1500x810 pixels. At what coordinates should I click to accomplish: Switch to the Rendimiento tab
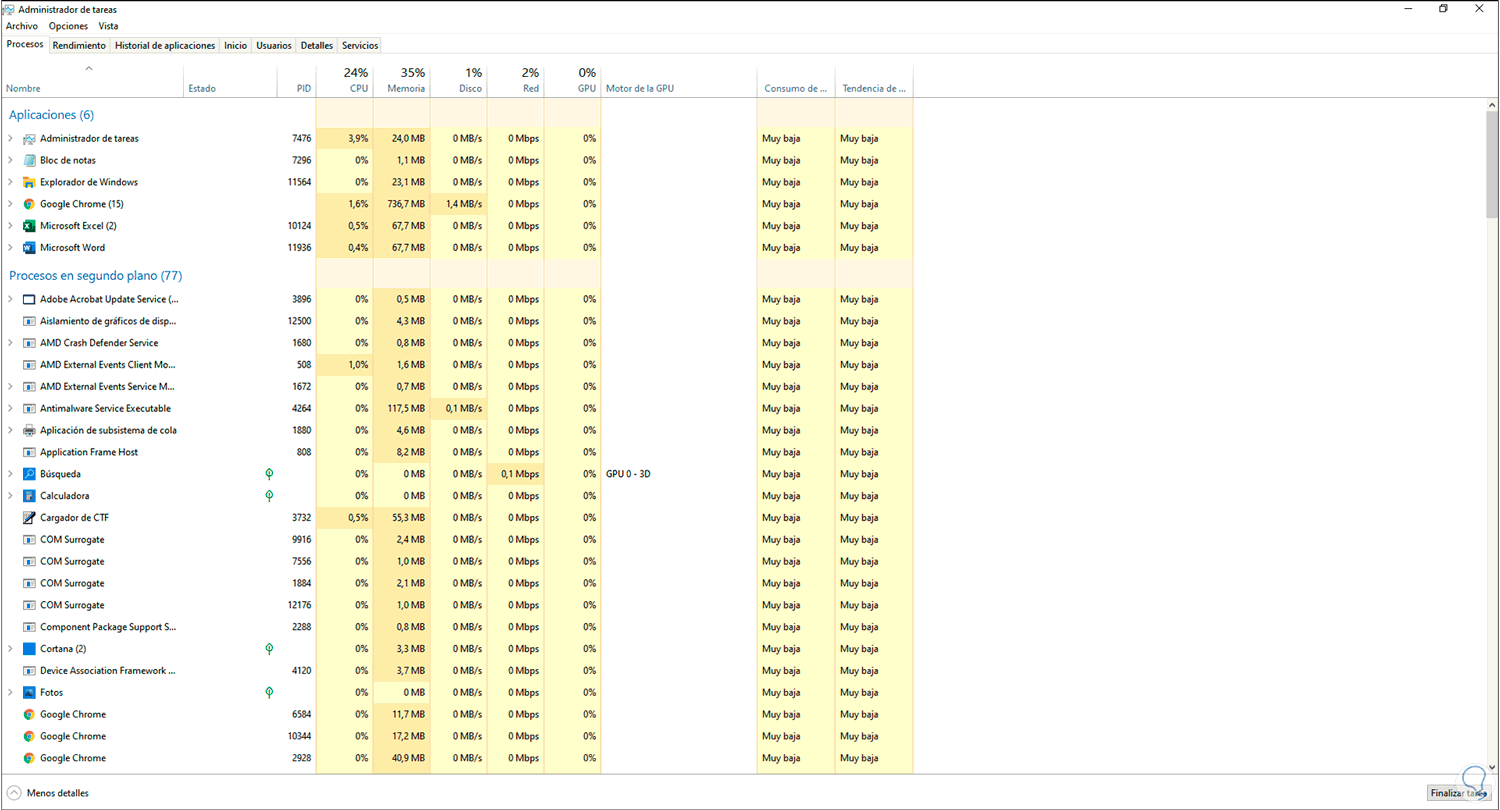click(x=79, y=45)
